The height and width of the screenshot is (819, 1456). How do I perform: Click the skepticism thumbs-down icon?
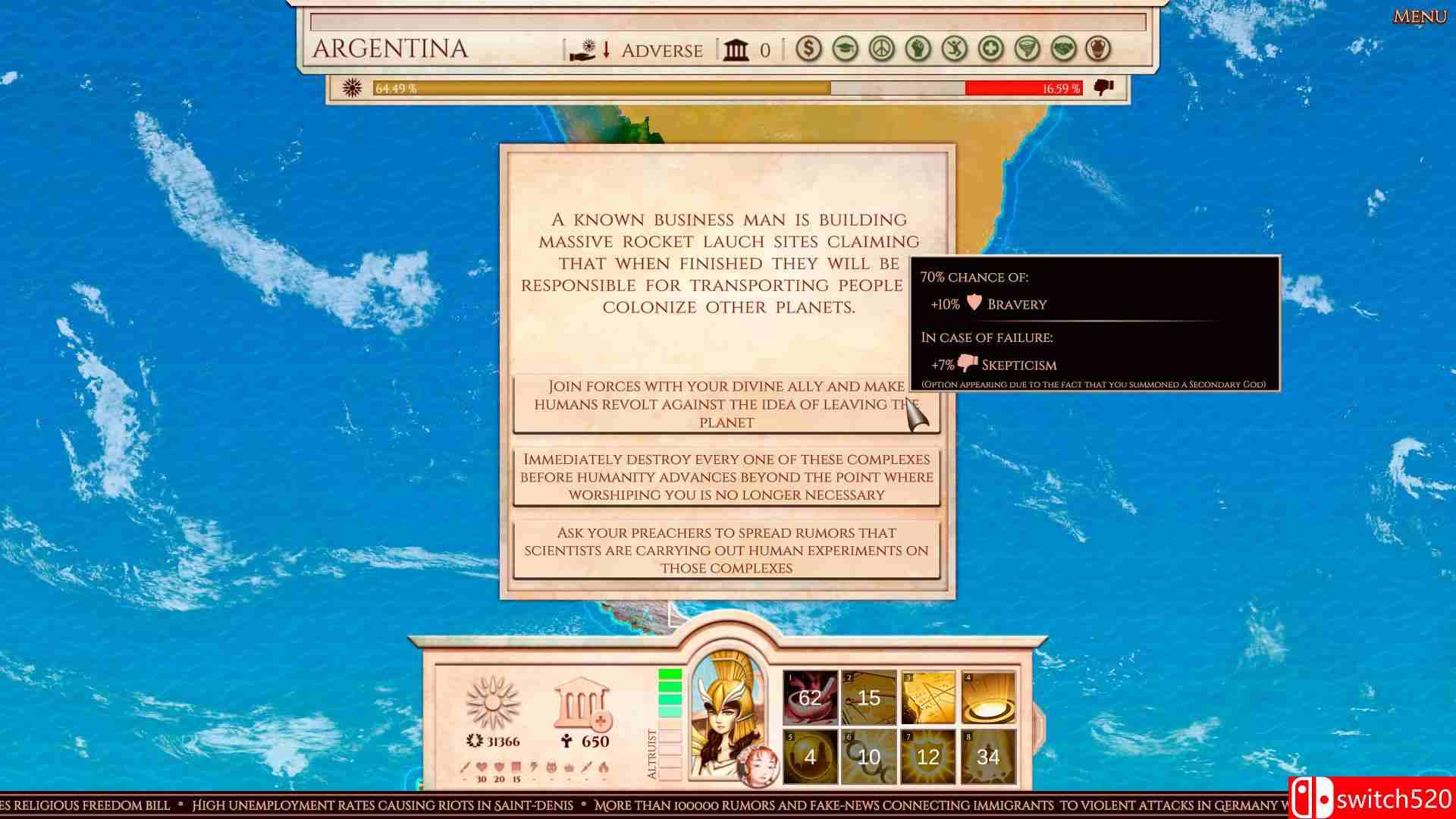click(x=1103, y=88)
